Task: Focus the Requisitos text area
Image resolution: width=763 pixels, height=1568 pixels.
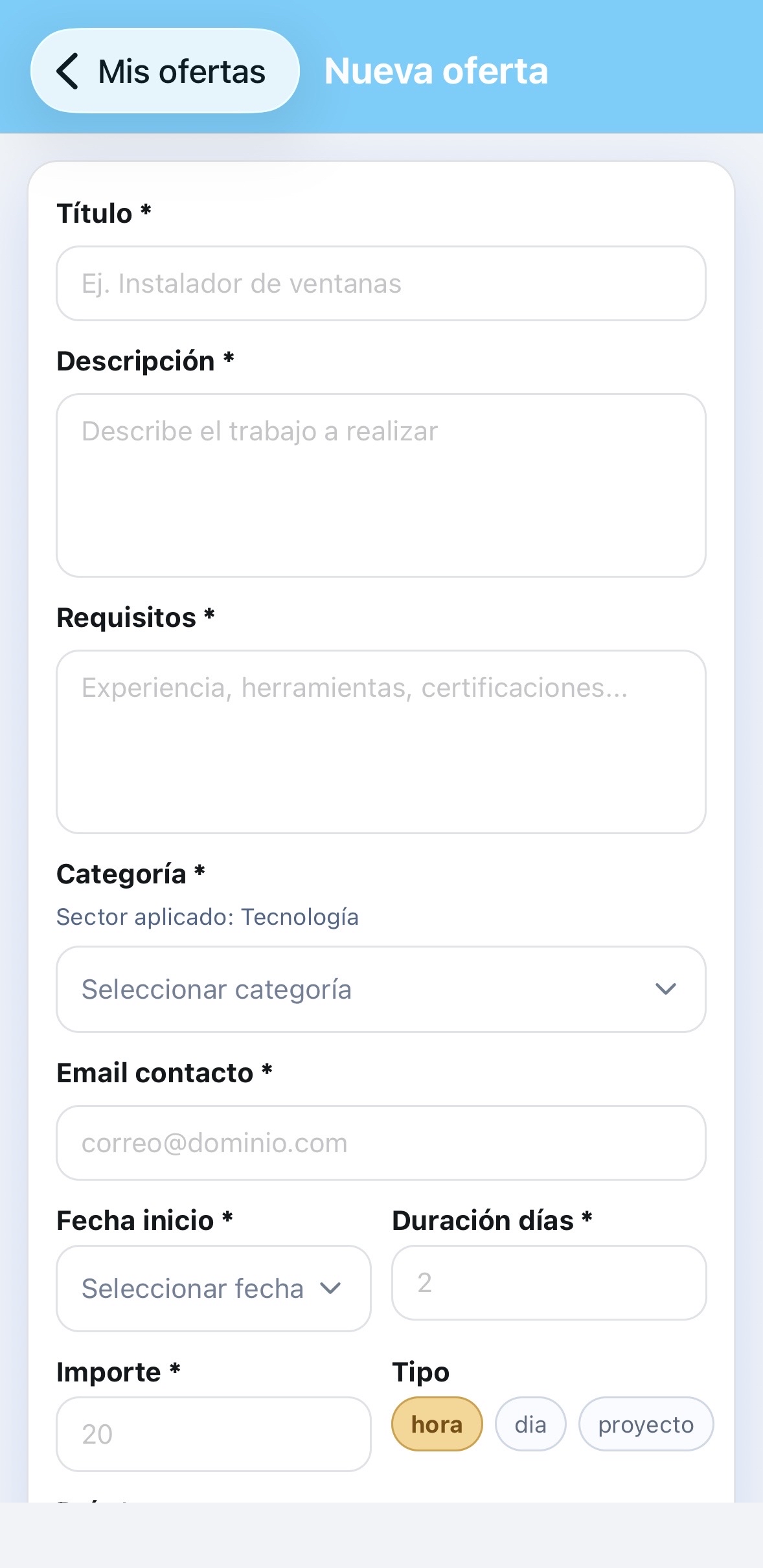Action: [x=381, y=742]
